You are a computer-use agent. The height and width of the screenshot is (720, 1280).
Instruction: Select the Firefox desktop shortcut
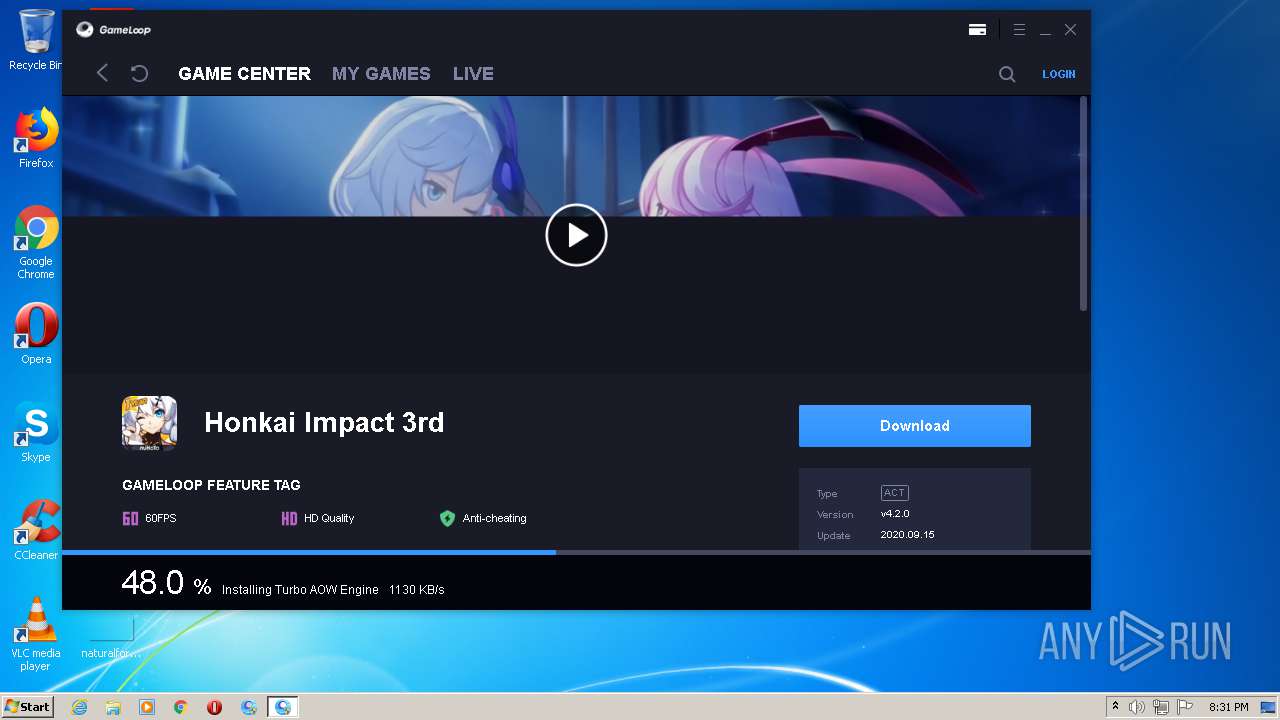[x=36, y=138]
